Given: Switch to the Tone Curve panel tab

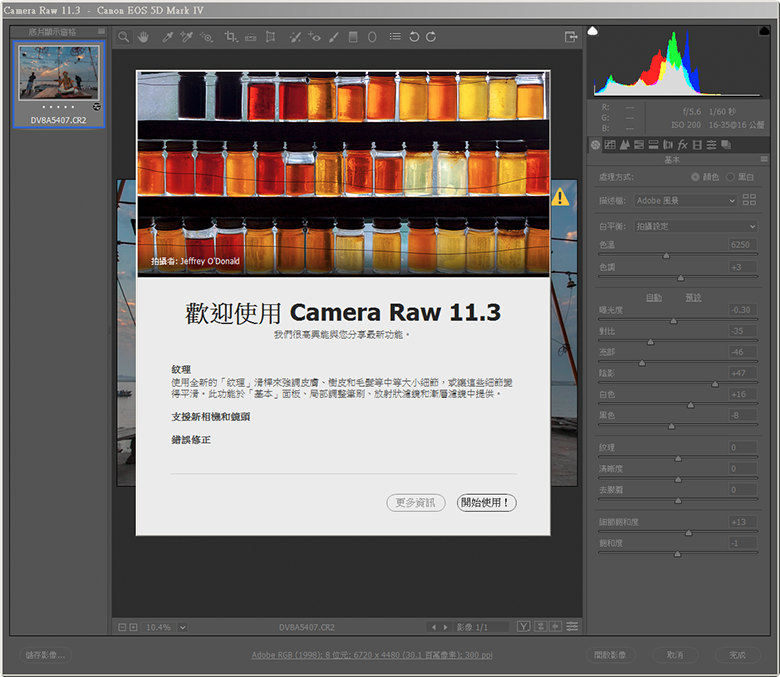Looking at the screenshot, I should point(610,145).
